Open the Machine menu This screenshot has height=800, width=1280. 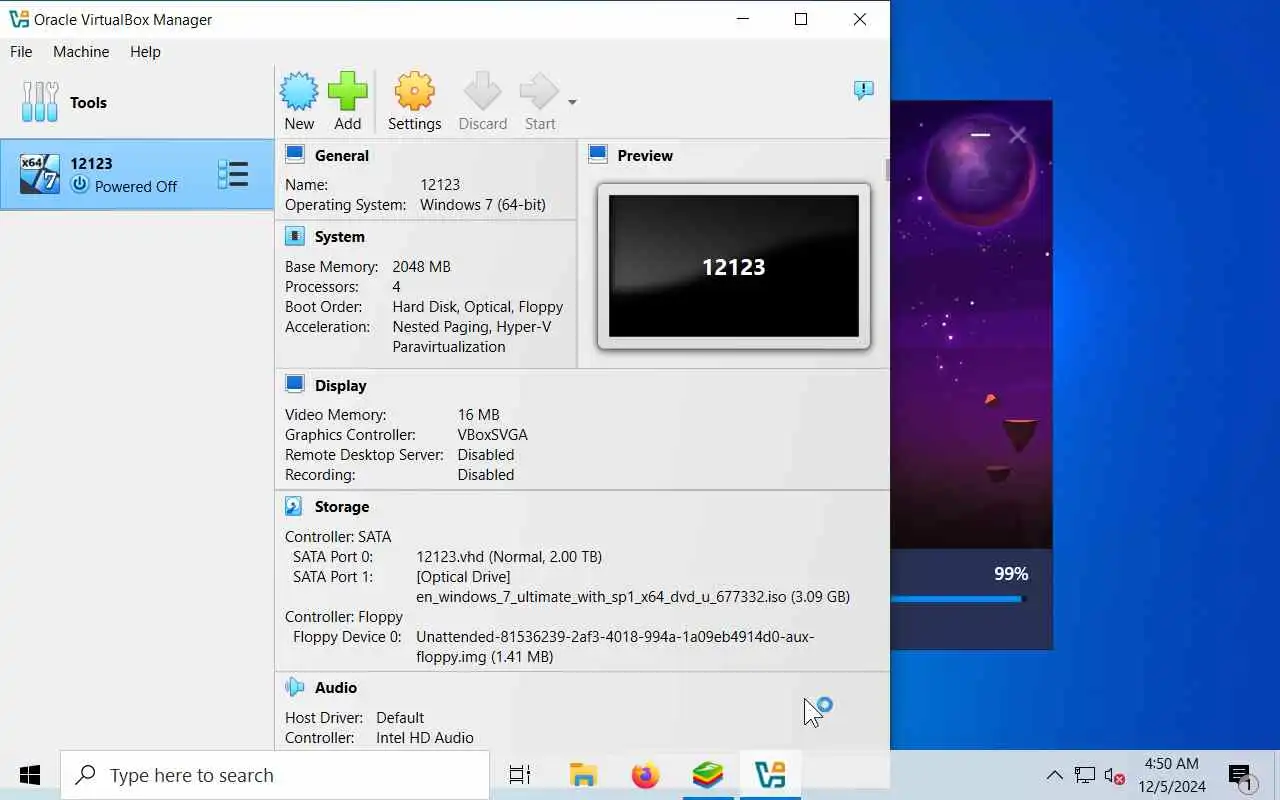pos(81,52)
